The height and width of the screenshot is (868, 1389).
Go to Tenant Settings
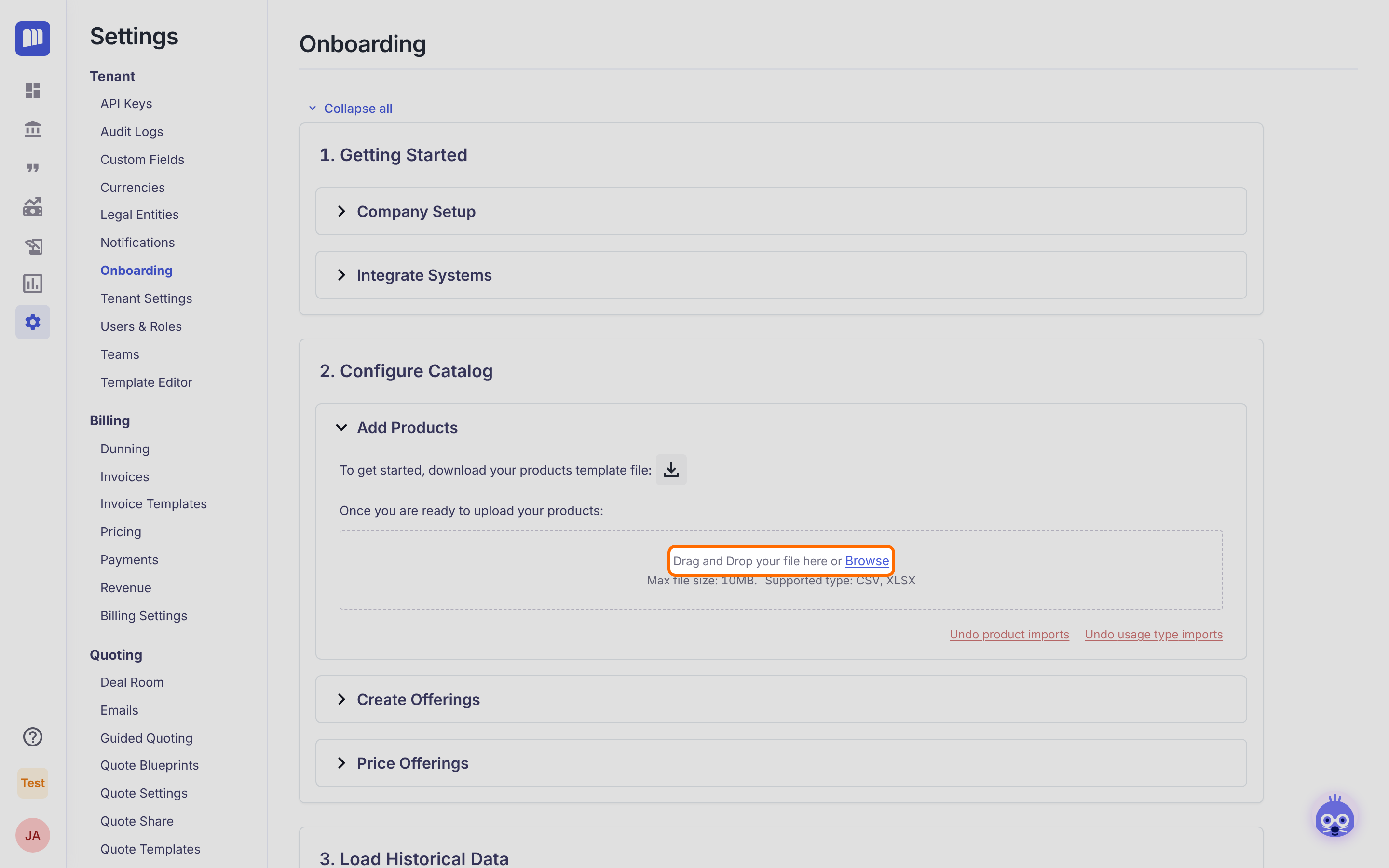146,298
